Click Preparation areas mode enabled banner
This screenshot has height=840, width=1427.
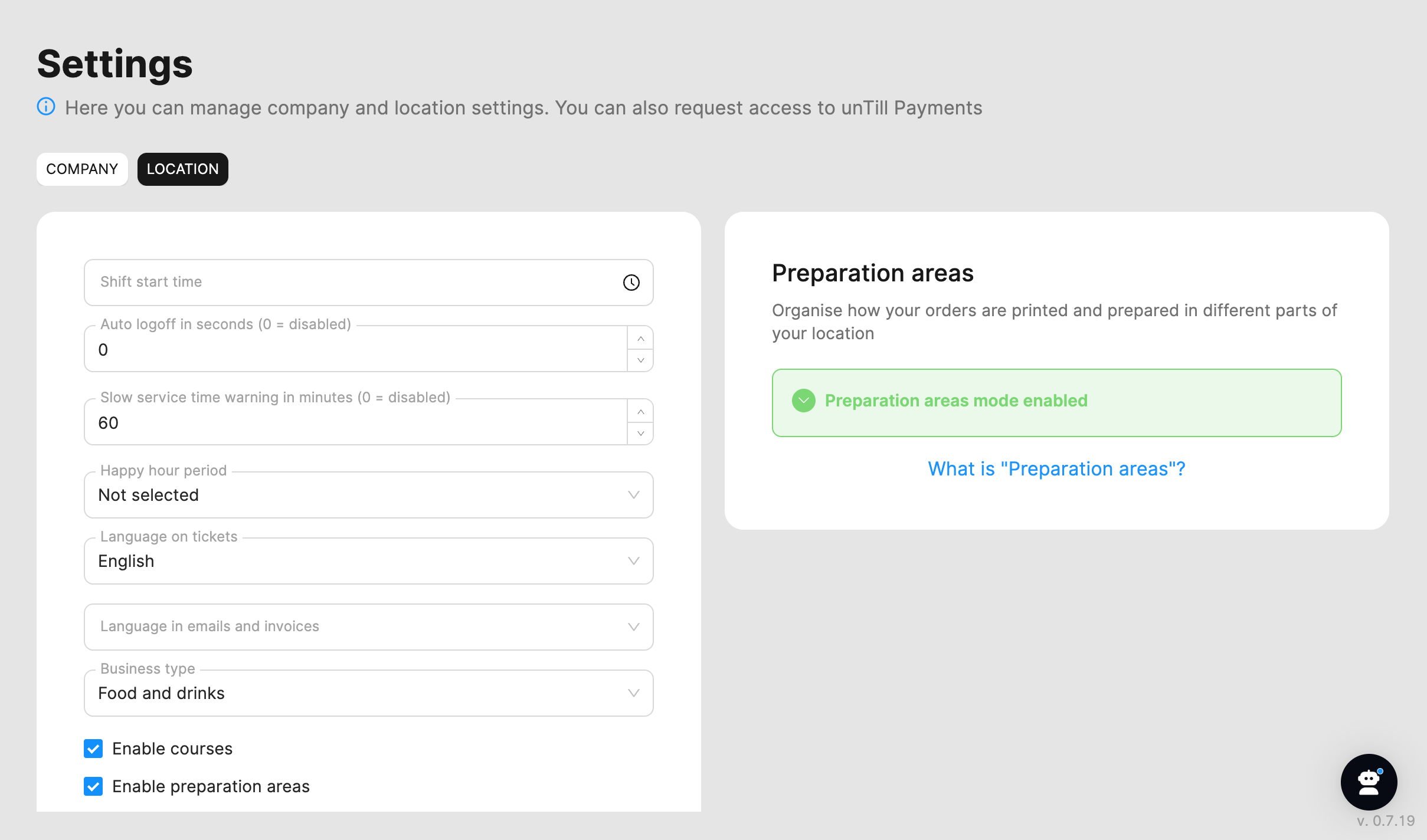click(x=1056, y=403)
